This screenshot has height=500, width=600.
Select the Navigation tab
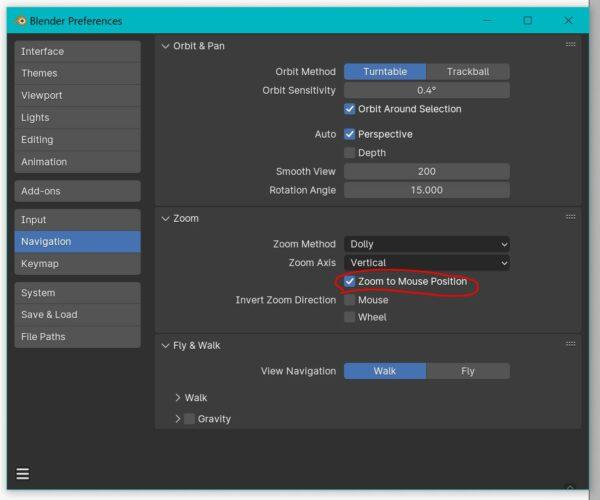click(78, 242)
